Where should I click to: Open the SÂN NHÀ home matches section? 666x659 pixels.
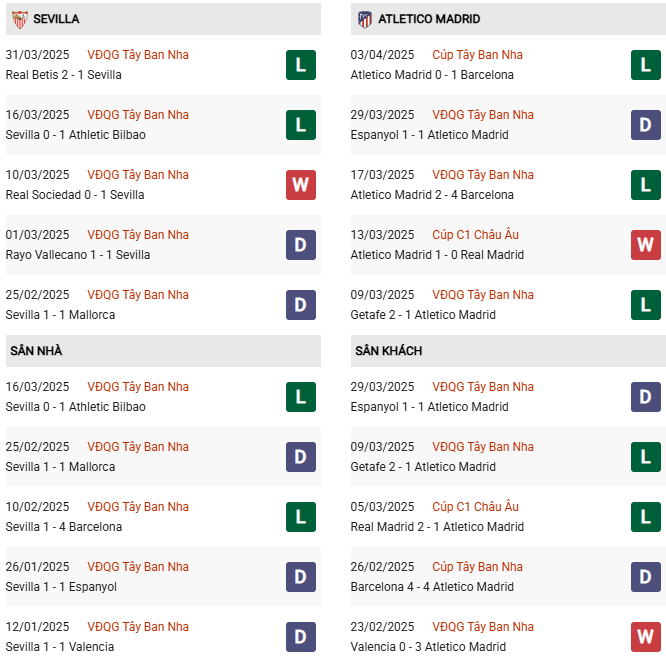click(x=36, y=351)
